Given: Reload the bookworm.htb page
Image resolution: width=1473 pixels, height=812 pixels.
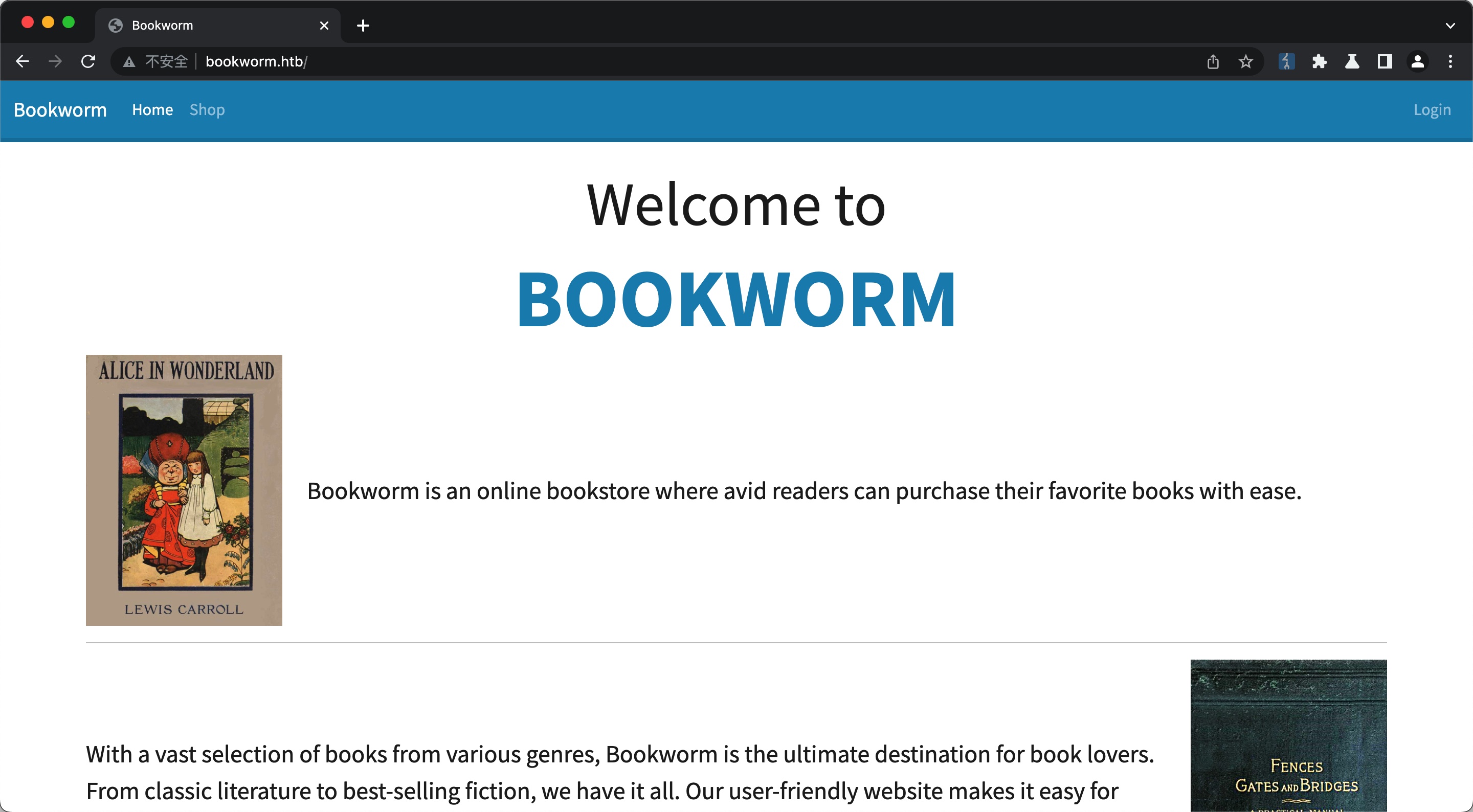Looking at the screenshot, I should (x=88, y=61).
